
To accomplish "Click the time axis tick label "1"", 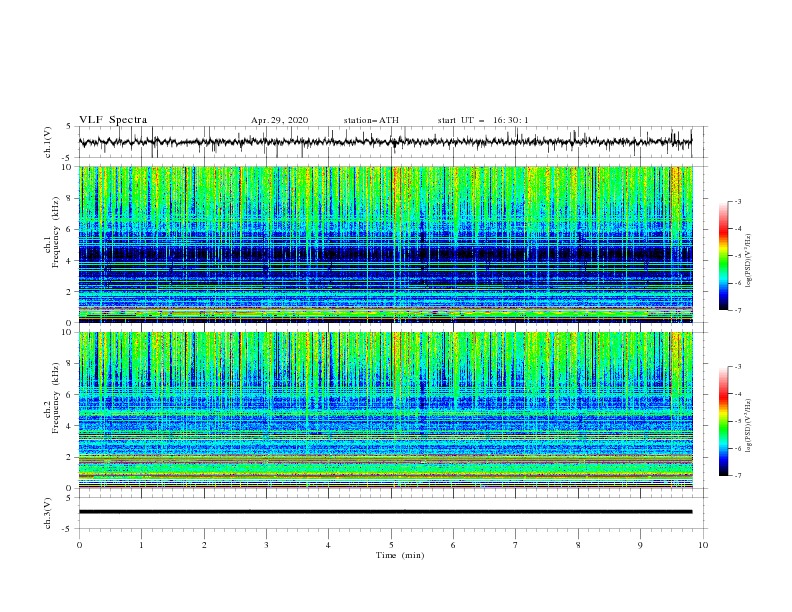I will (x=141, y=545).
